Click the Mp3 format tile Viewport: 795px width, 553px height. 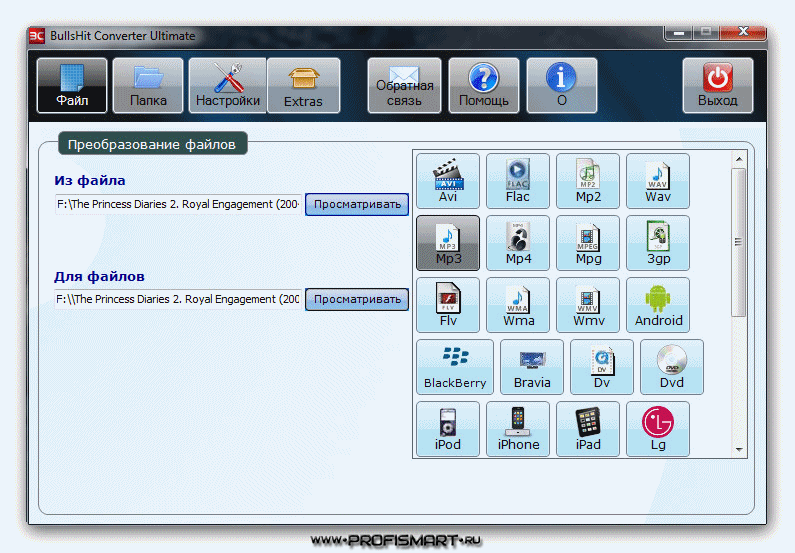pos(448,243)
